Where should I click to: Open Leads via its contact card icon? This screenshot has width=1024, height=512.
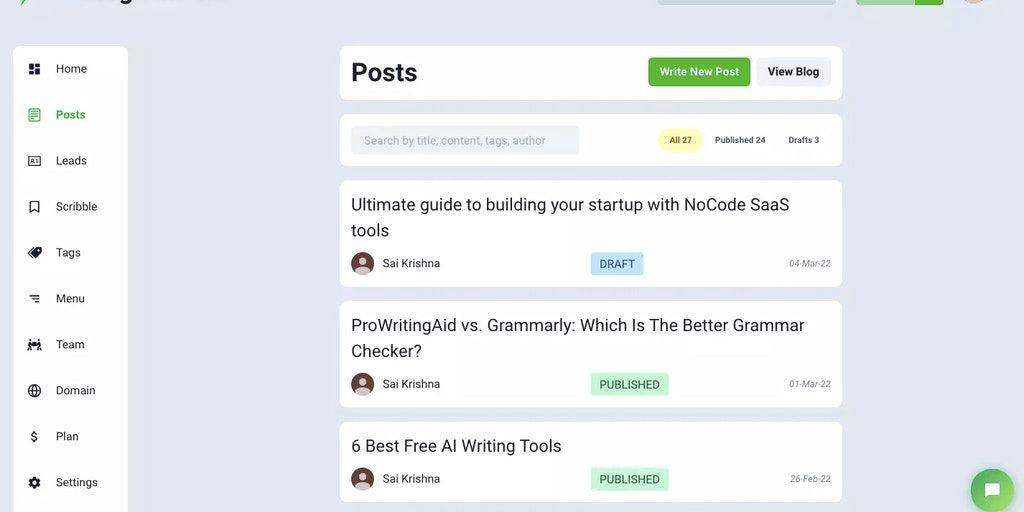click(x=35, y=161)
